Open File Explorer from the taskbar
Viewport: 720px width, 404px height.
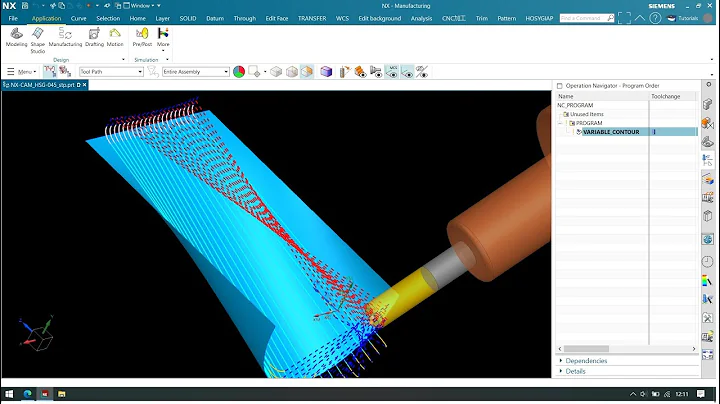pyautogui.click(x=62, y=394)
